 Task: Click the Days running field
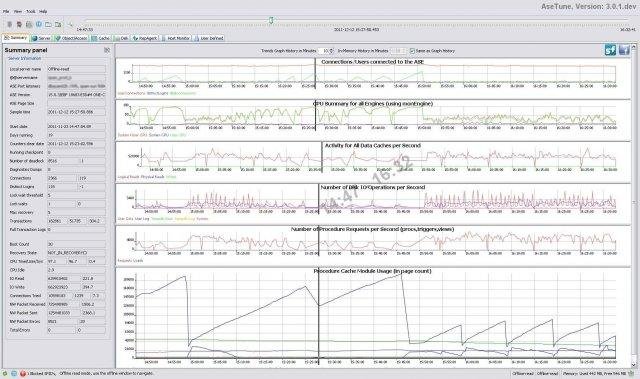point(76,135)
